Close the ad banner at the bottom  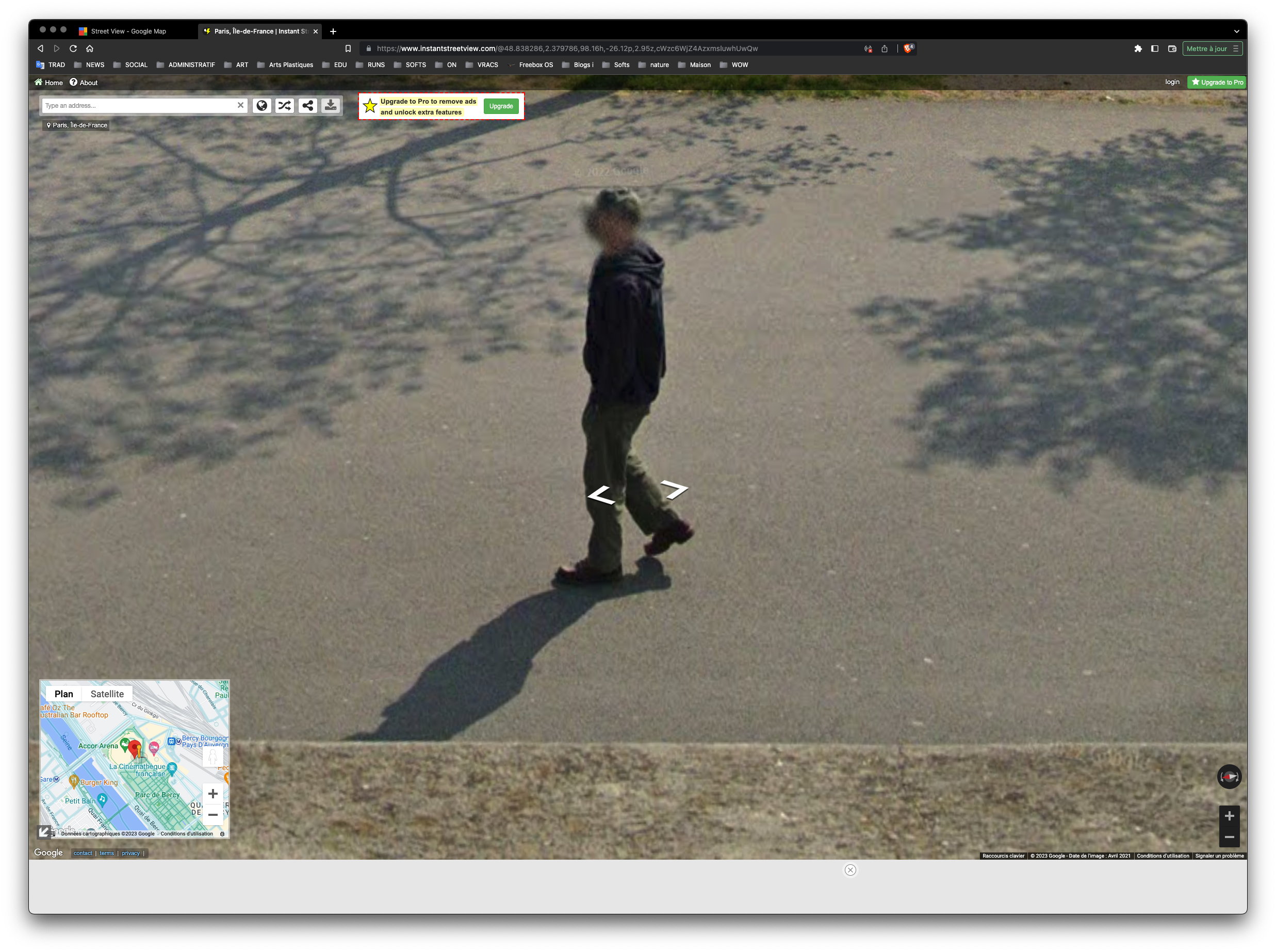(x=850, y=870)
